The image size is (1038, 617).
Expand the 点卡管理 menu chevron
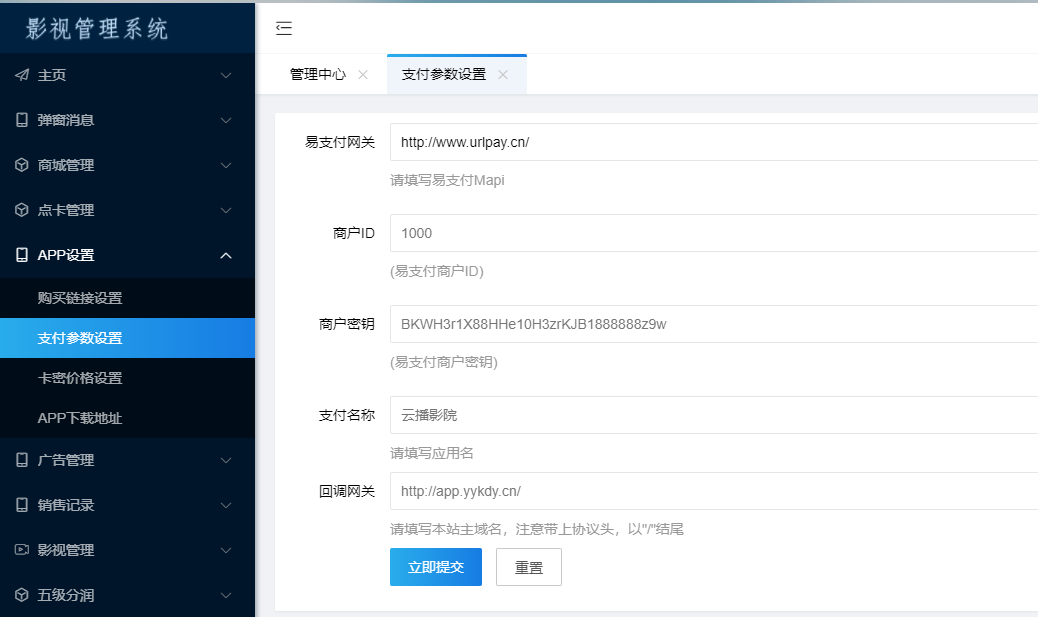[226, 211]
